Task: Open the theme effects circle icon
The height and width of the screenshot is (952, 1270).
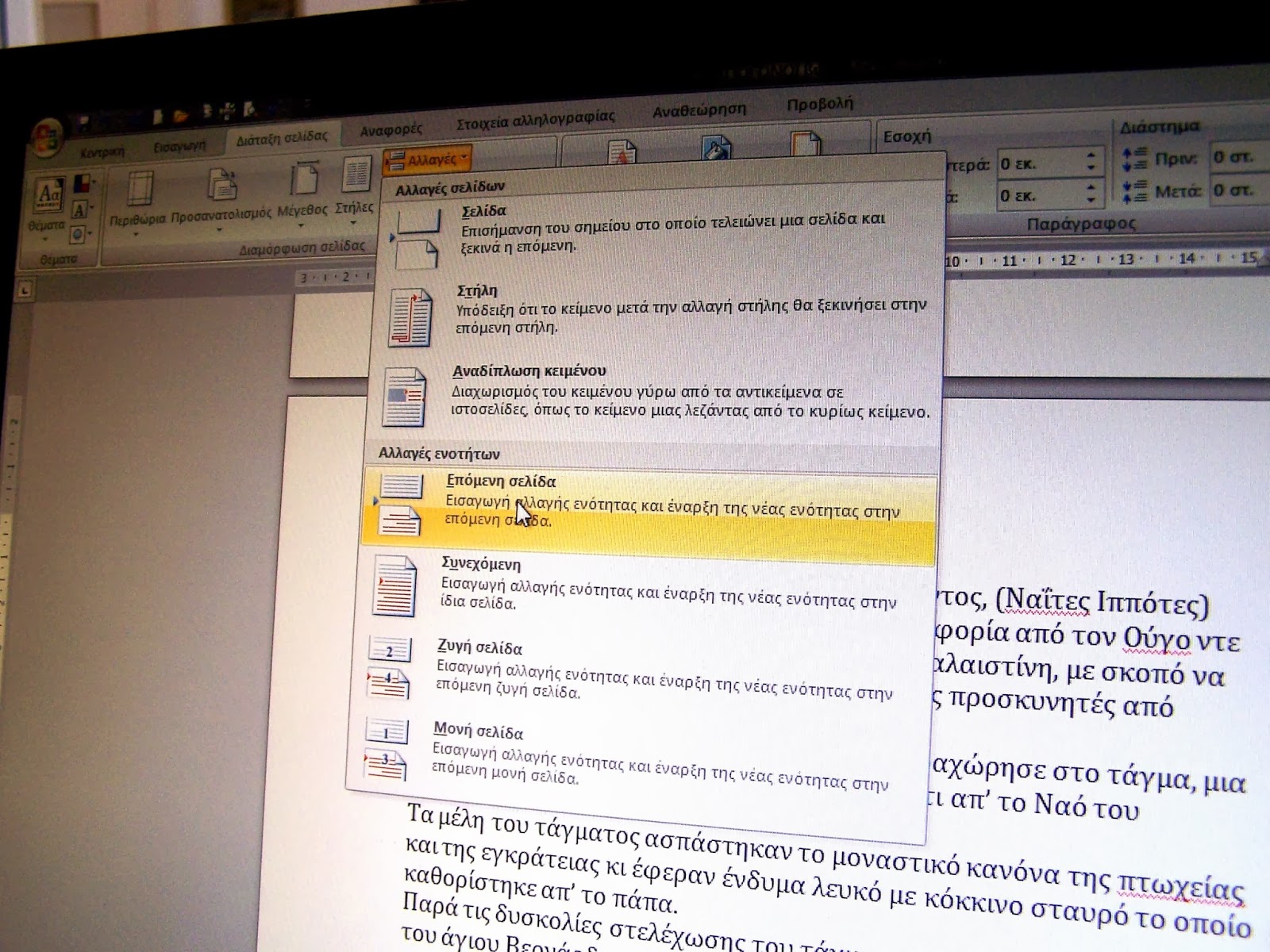Action: [x=78, y=234]
